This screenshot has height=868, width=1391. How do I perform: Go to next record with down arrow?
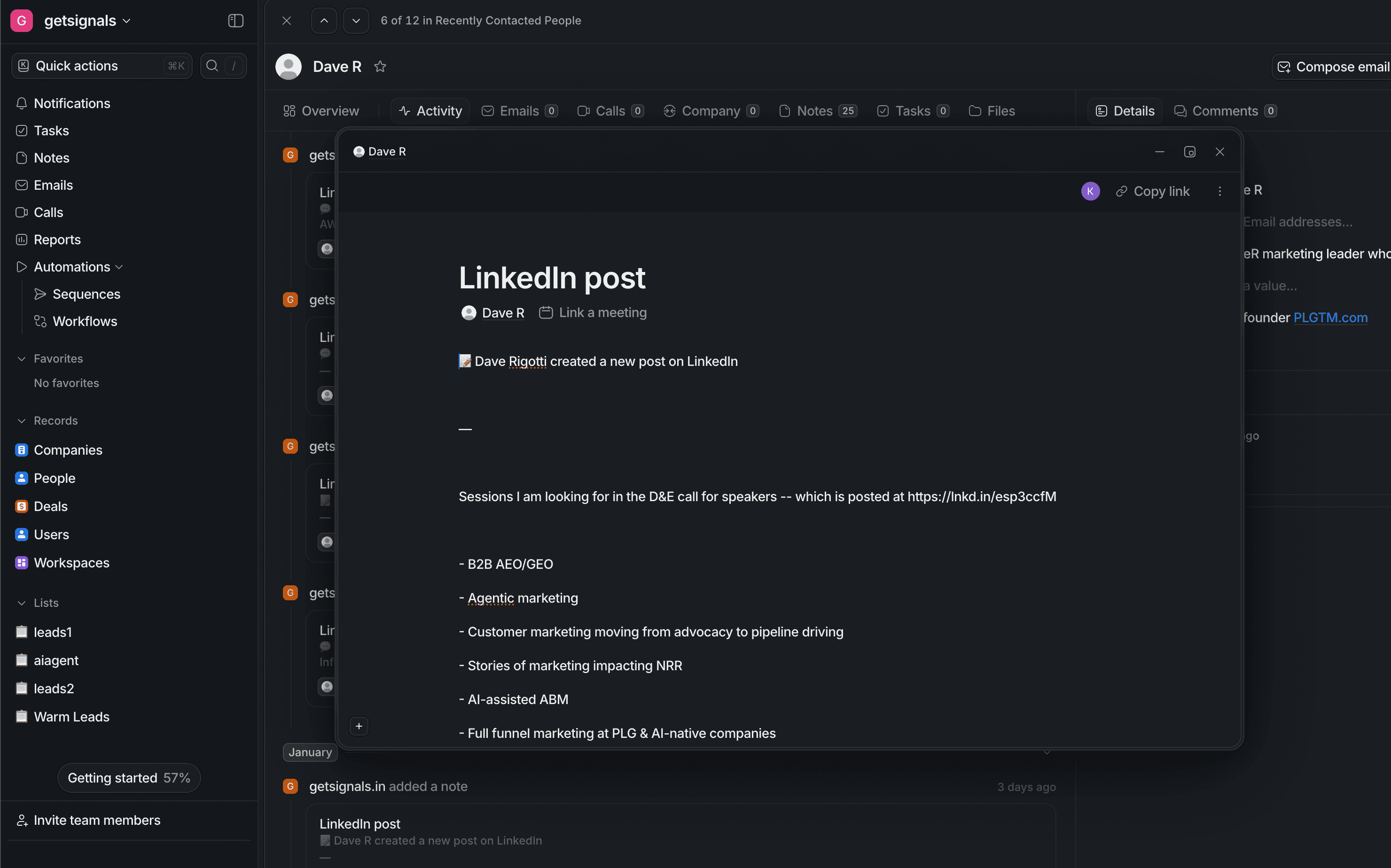tap(356, 21)
